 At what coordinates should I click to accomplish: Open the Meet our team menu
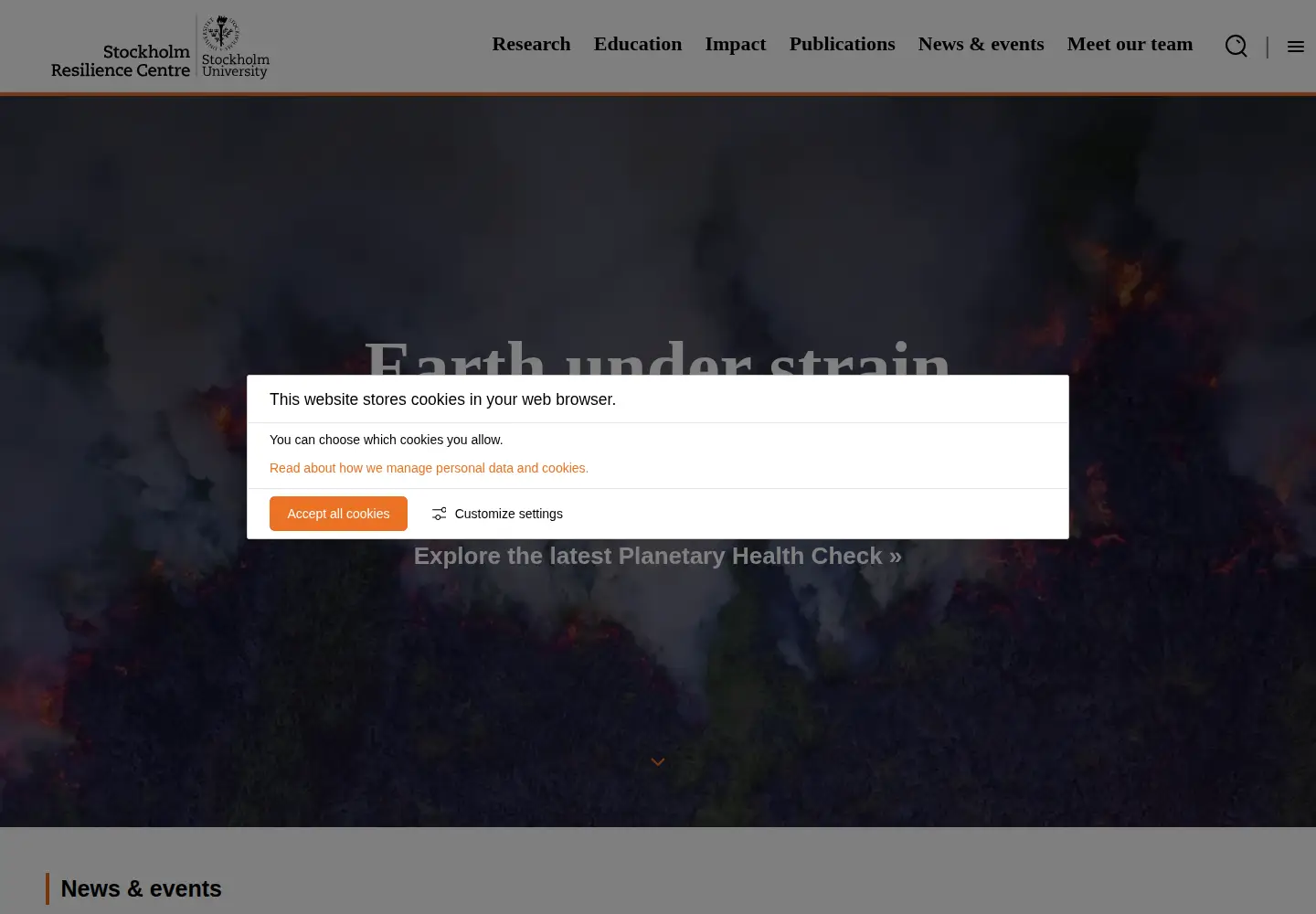click(1130, 44)
